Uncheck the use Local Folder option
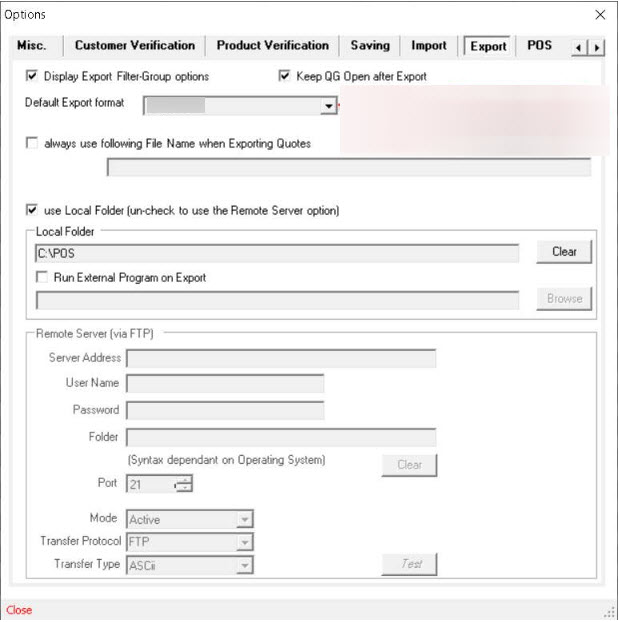This screenshot has height=622, width=619. 33,211
